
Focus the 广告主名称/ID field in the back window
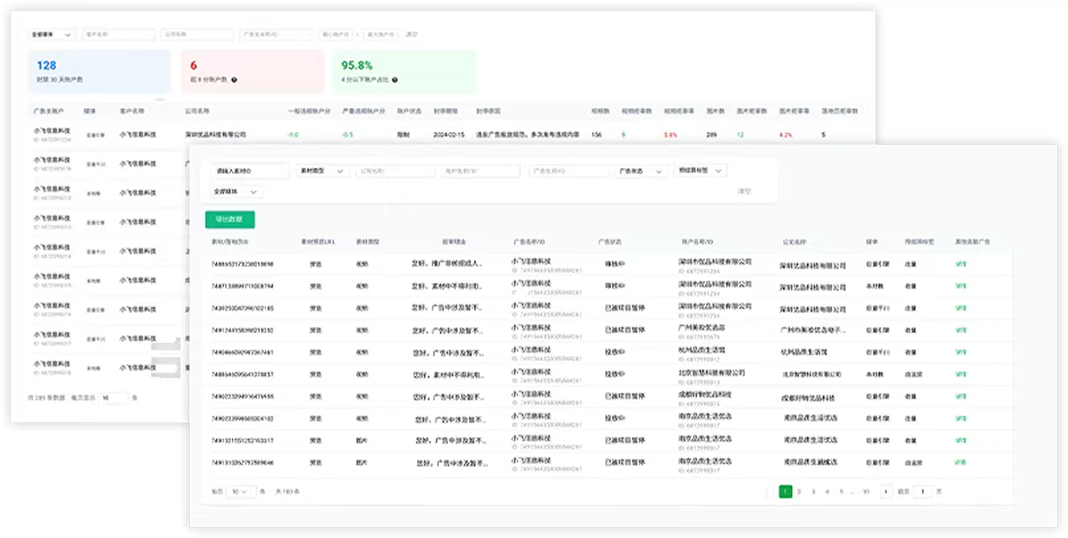(277, 34)
